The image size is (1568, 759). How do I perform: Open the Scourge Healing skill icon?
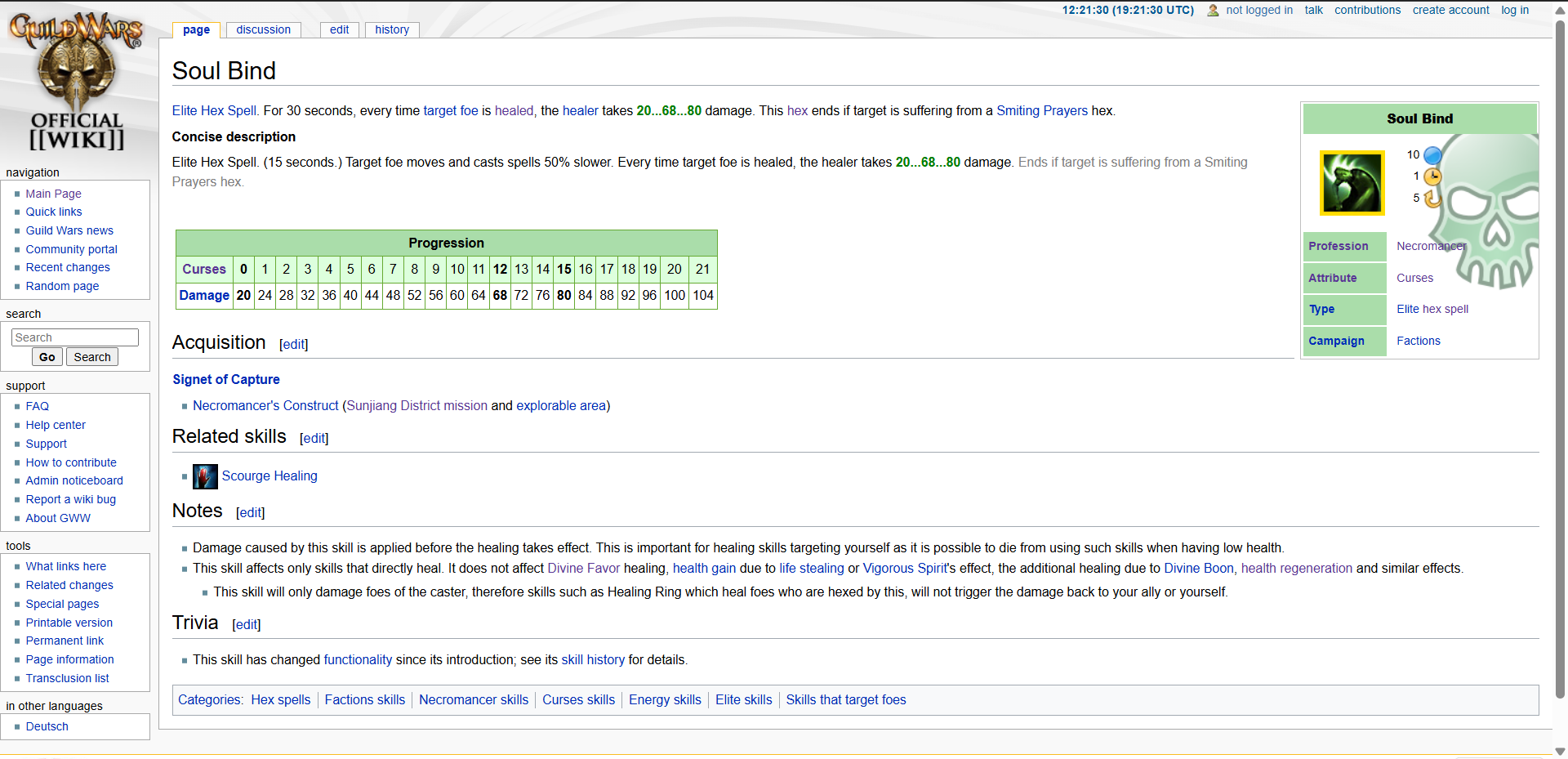[205, 476]
